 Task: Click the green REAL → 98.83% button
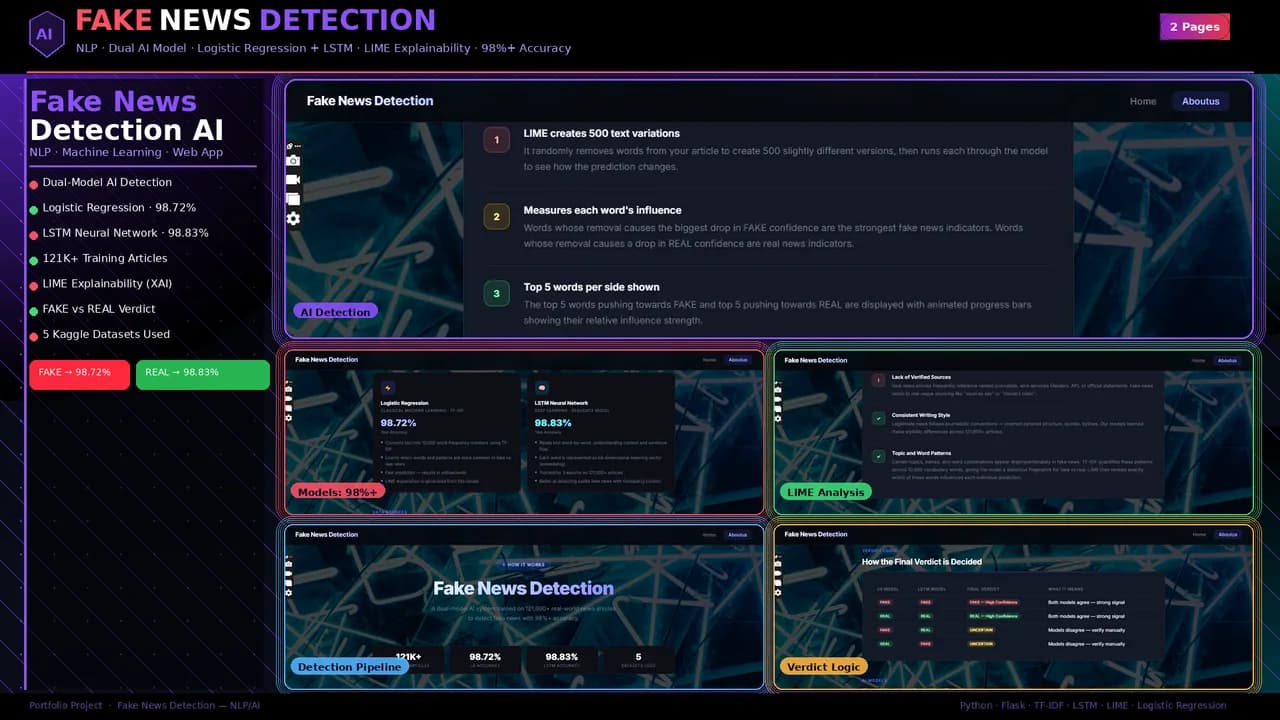203,374
